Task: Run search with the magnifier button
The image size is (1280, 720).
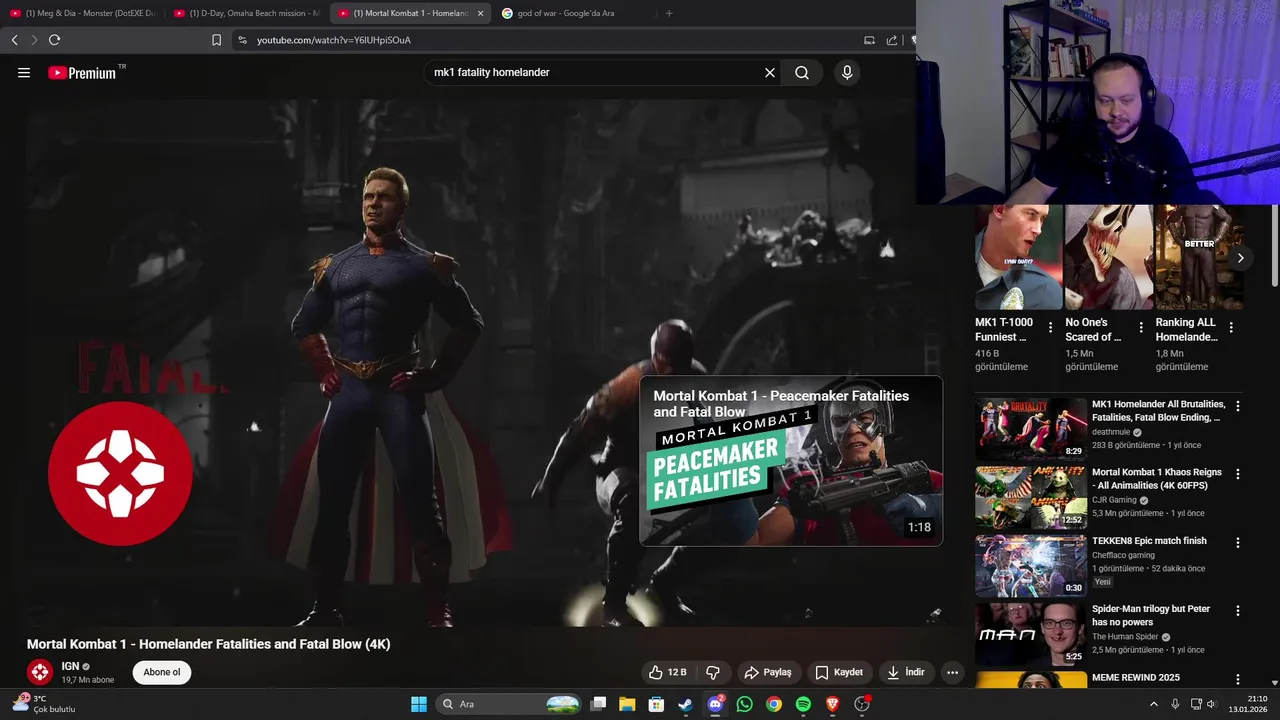Action: [802, 72]
